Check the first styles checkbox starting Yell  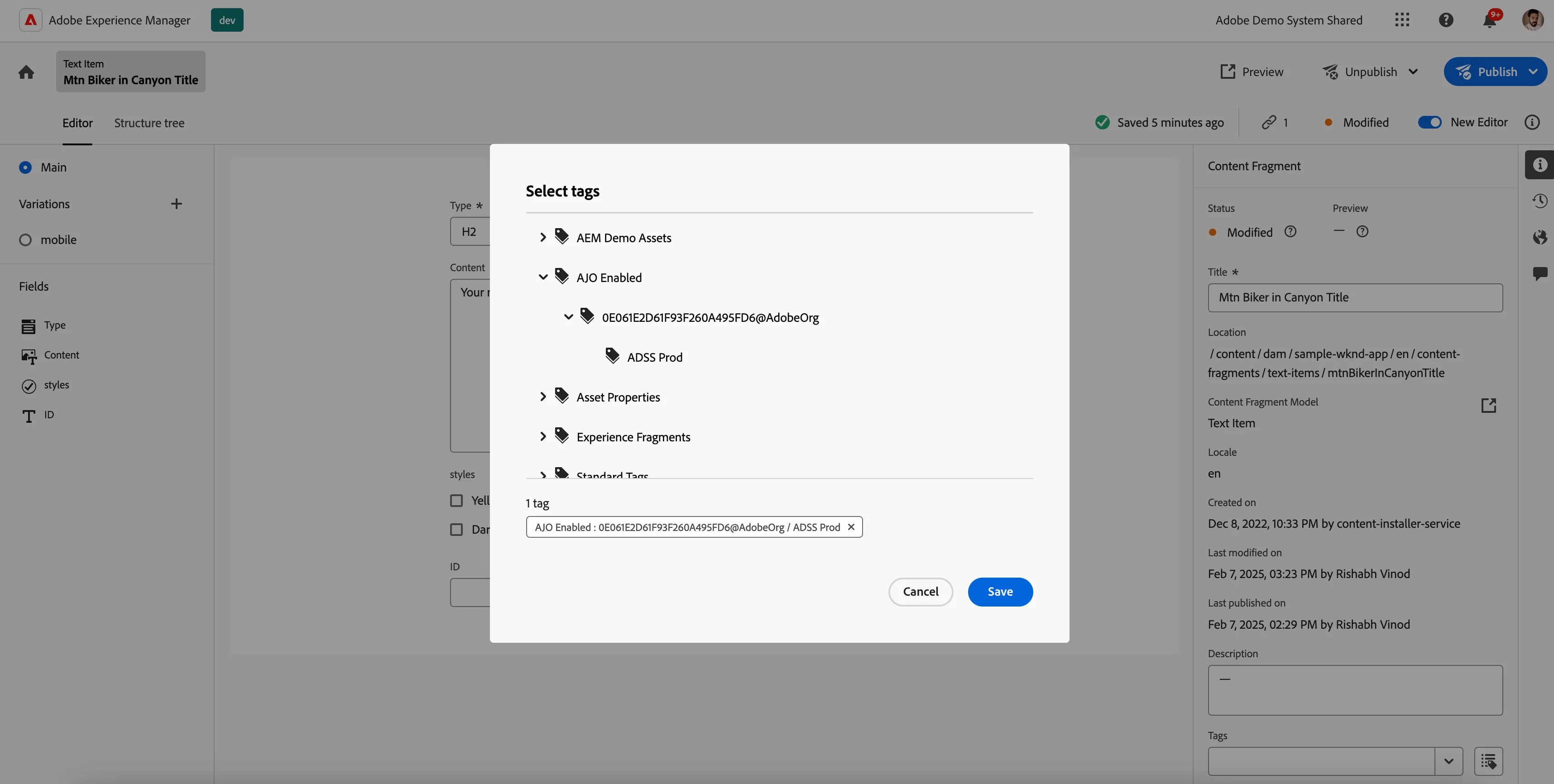(457, 501)
